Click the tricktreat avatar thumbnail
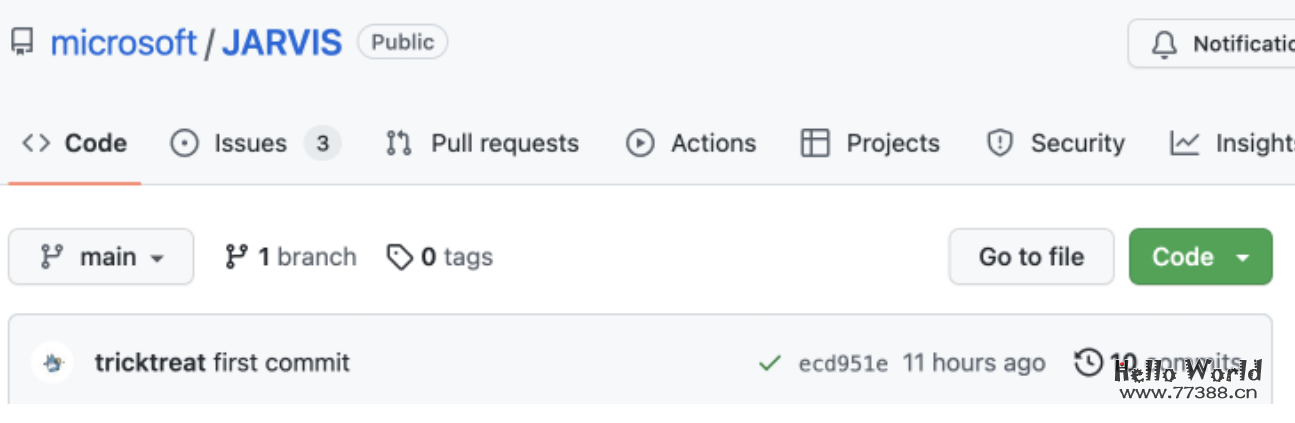 point(52,363)
